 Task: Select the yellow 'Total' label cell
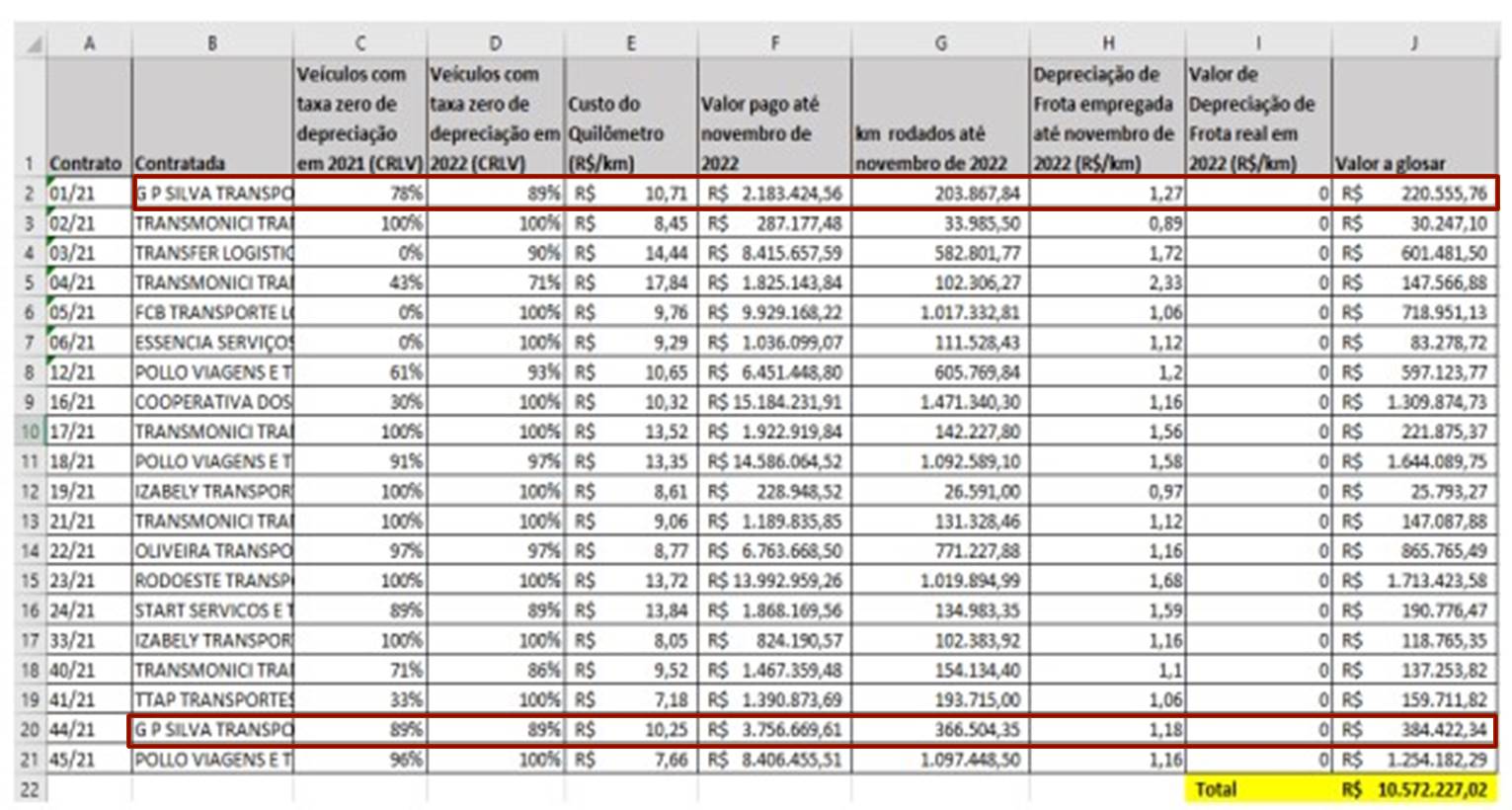point(1258,789)
